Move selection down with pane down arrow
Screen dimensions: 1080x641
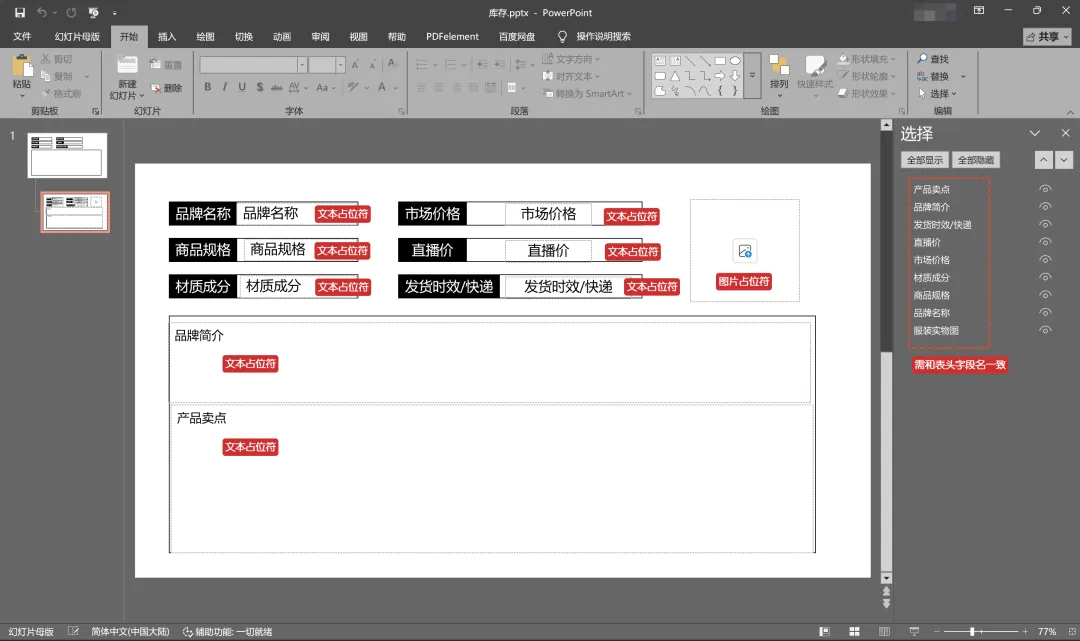(1064, 160)
